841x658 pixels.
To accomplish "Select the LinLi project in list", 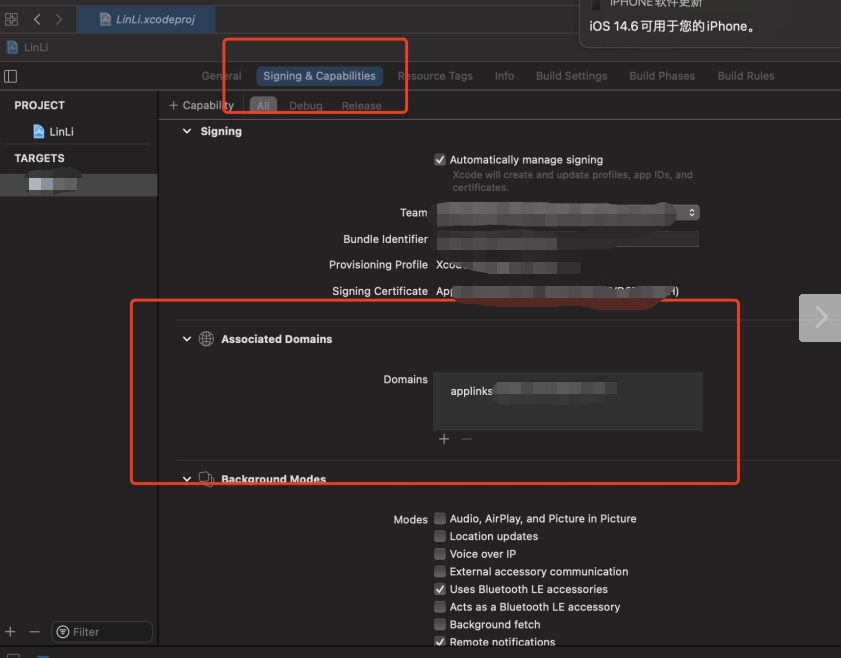I will point(54,131).
